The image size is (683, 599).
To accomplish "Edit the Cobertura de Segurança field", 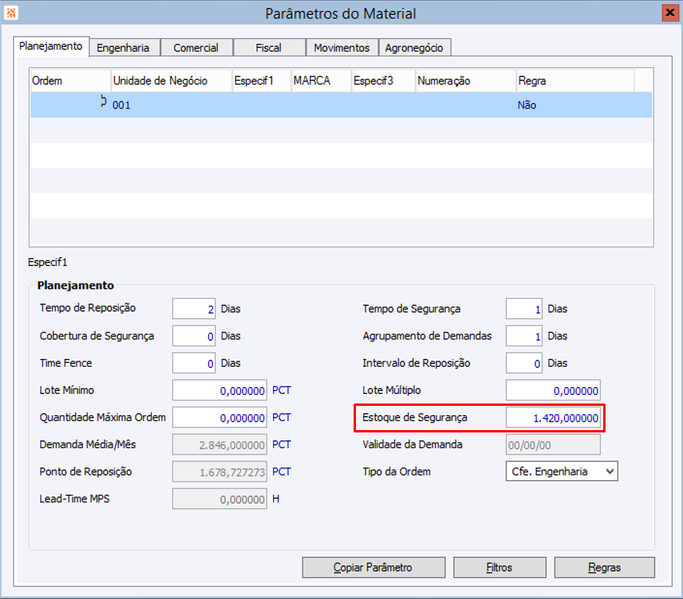I will point(194,336).
